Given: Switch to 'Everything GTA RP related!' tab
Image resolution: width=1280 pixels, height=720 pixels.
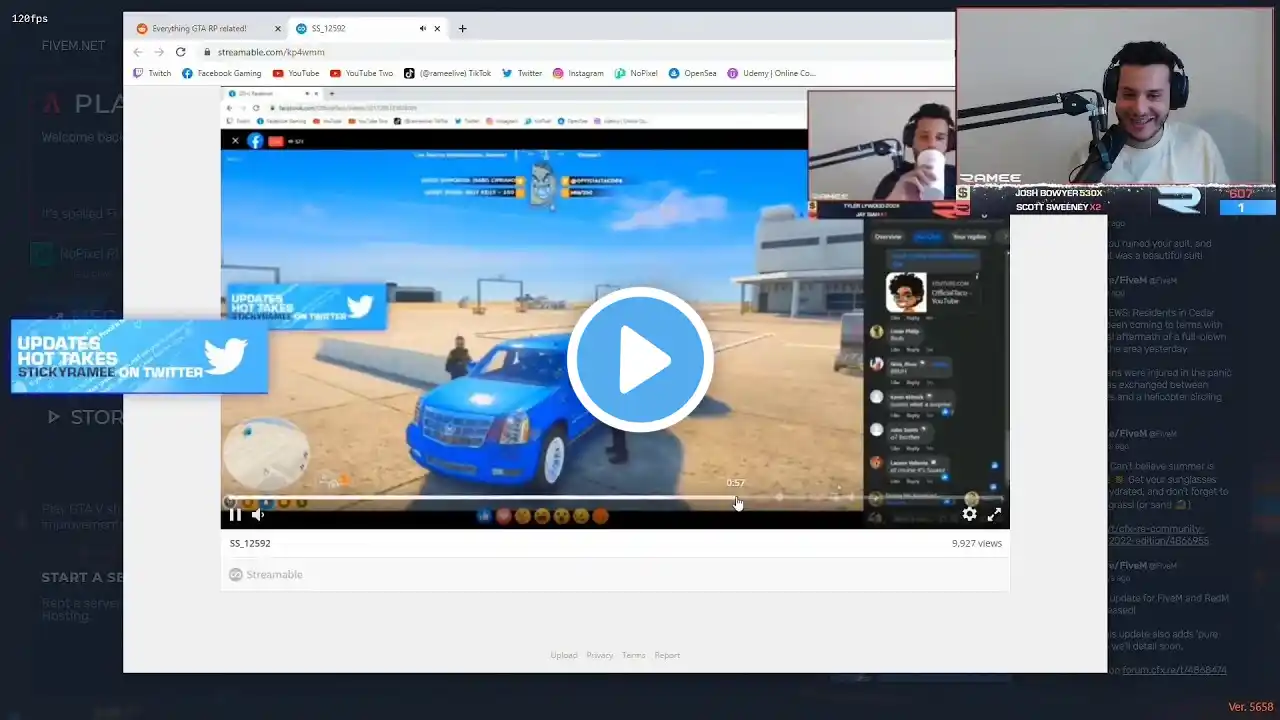Looking at the screenshot, I should 198,29.
